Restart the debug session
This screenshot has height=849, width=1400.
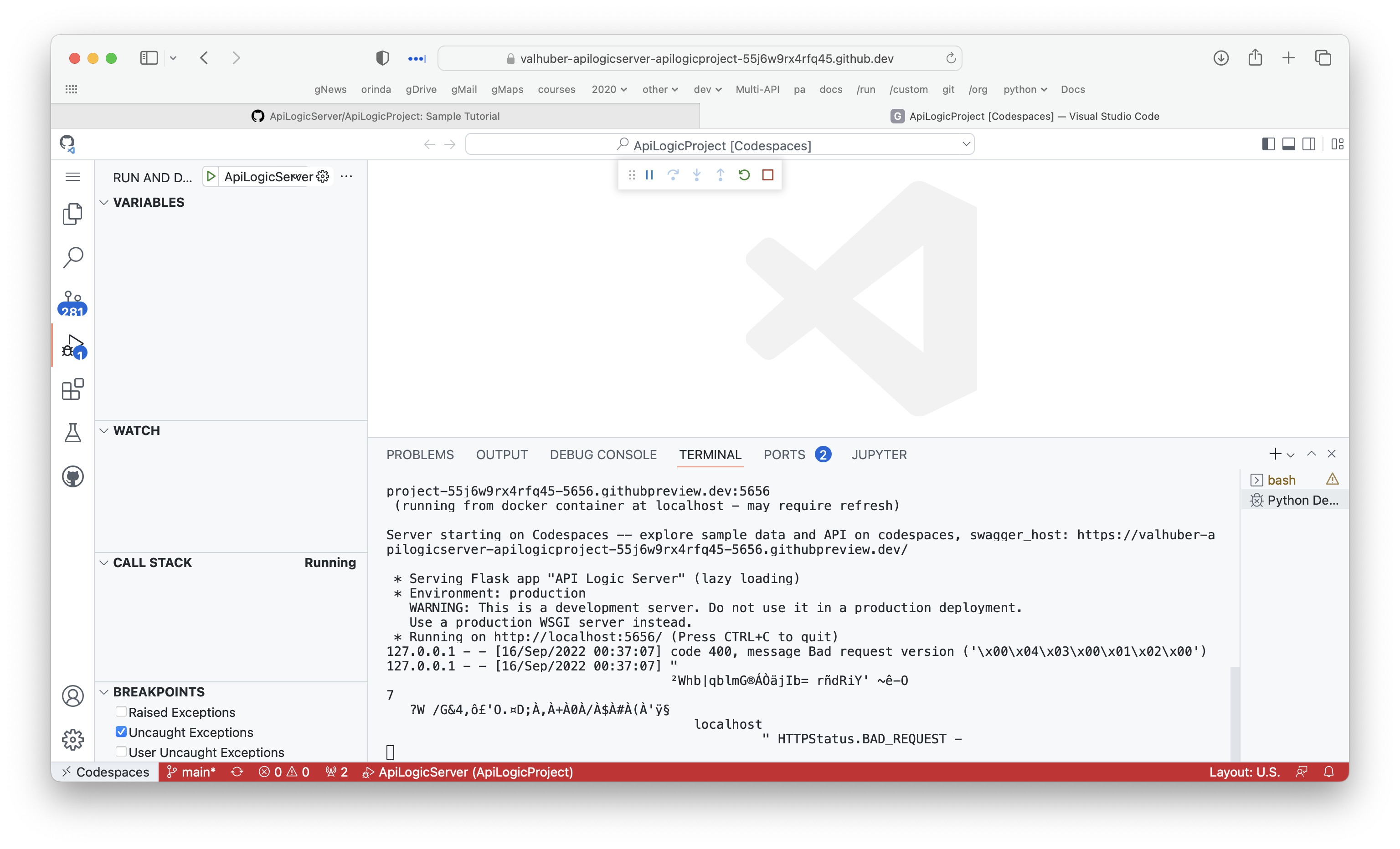point(744,175)
